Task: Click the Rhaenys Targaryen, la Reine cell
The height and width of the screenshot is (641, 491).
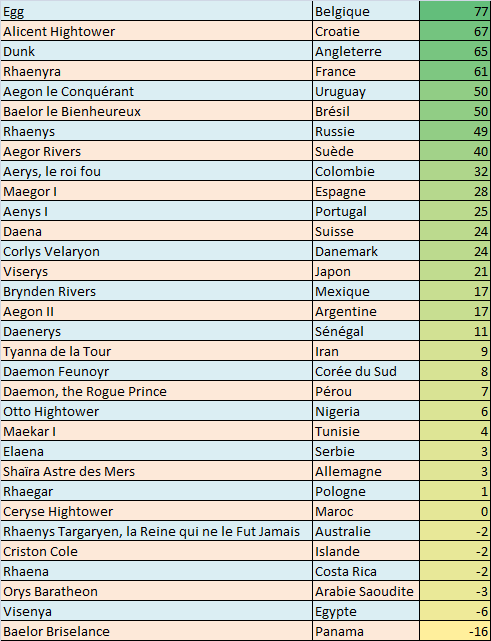Action: [157, 532]
